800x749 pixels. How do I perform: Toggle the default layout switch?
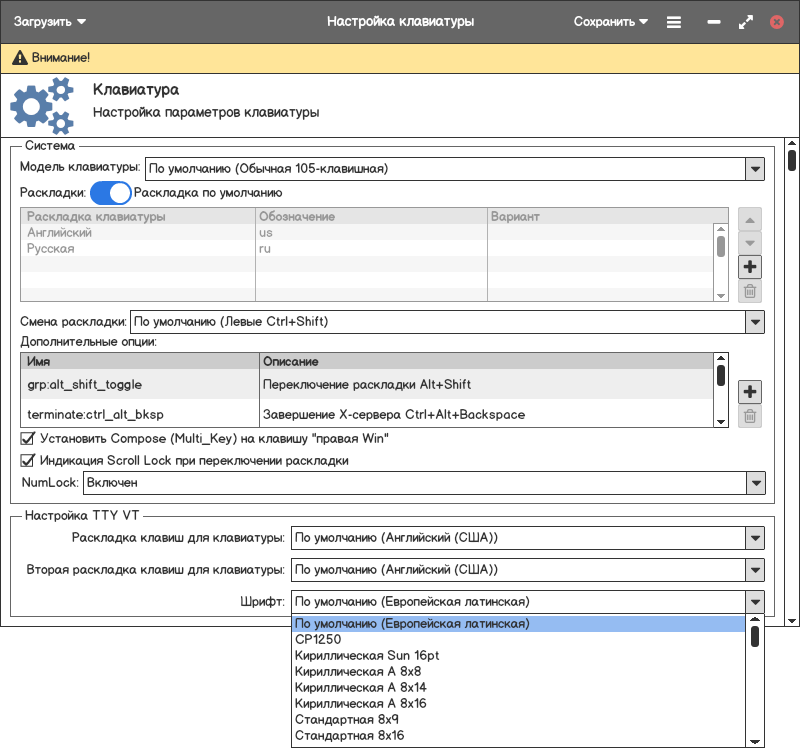tap(110, 193)
